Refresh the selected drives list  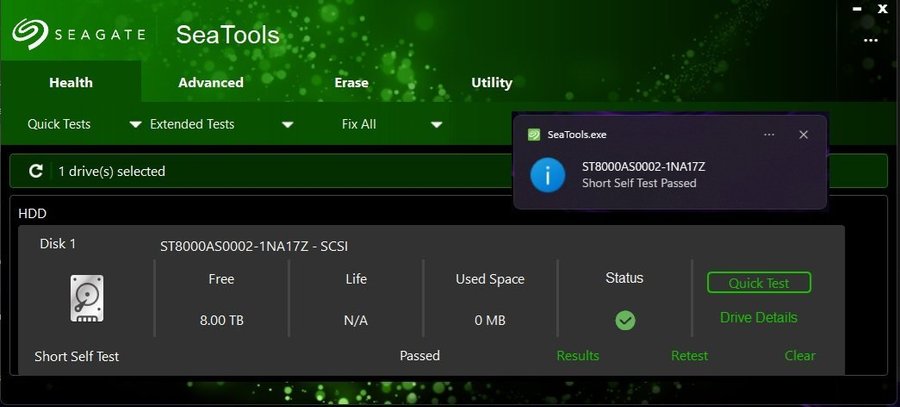pyautogui.click(x=36, y=171)
